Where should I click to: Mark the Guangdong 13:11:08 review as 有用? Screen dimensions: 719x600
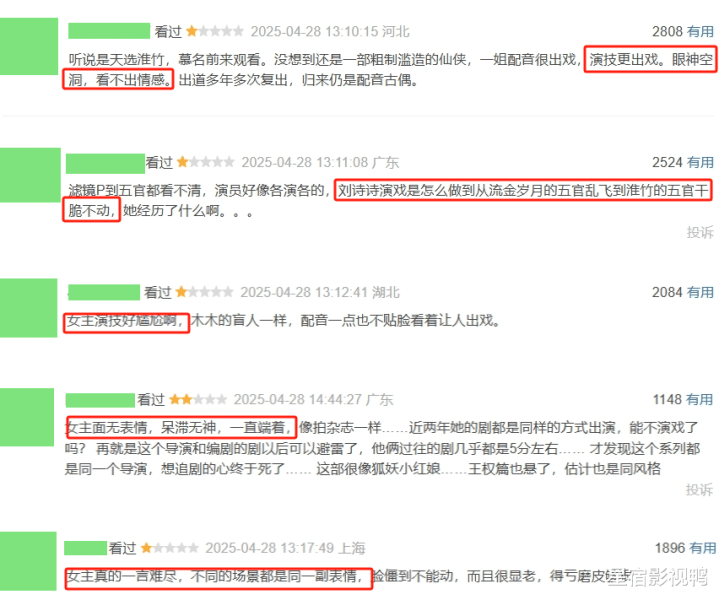pyautogui.click(x=700, y=162)
